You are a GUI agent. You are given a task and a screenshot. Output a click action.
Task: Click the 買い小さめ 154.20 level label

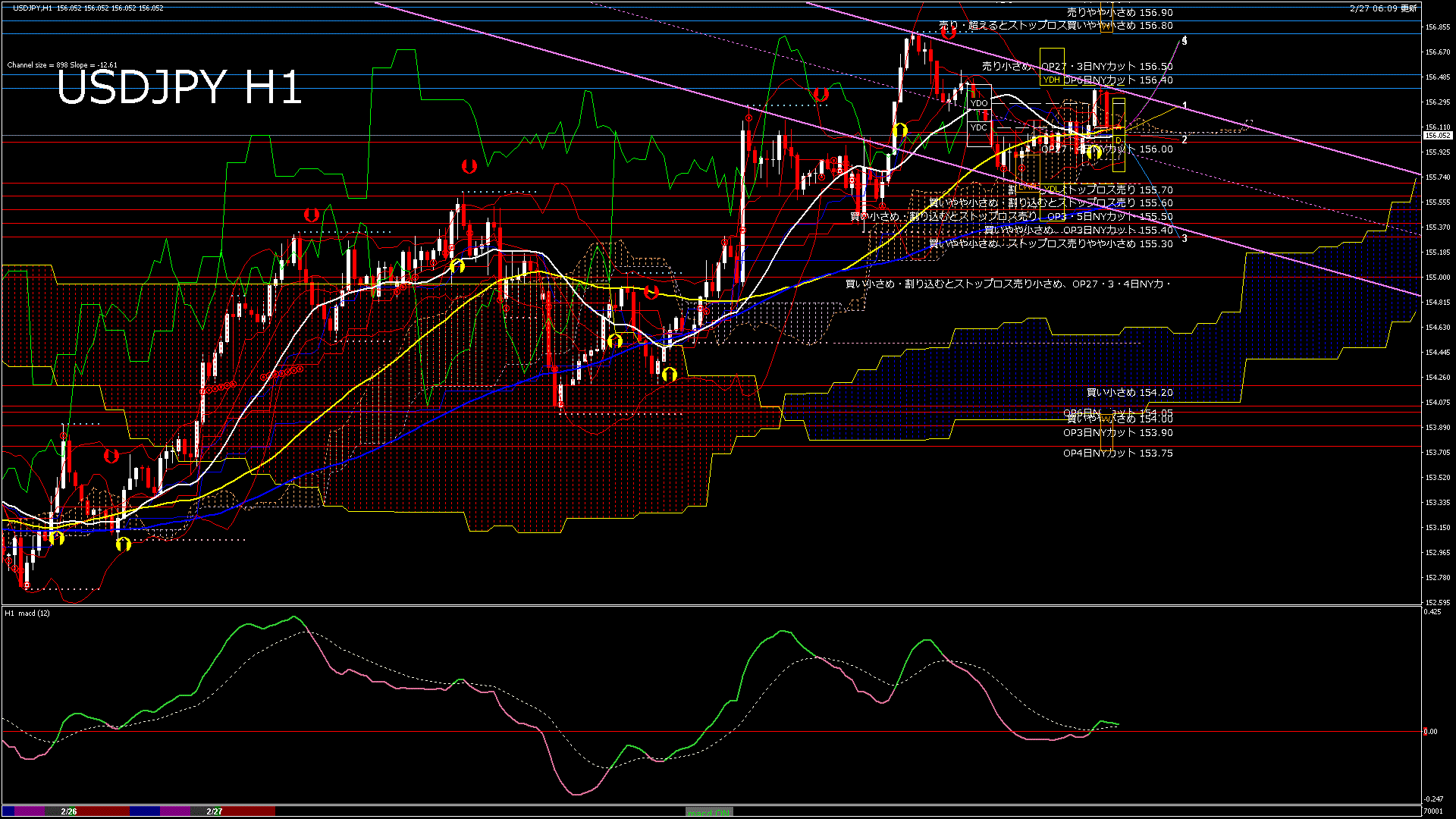pyautogui.click(x=1129, y=393)
